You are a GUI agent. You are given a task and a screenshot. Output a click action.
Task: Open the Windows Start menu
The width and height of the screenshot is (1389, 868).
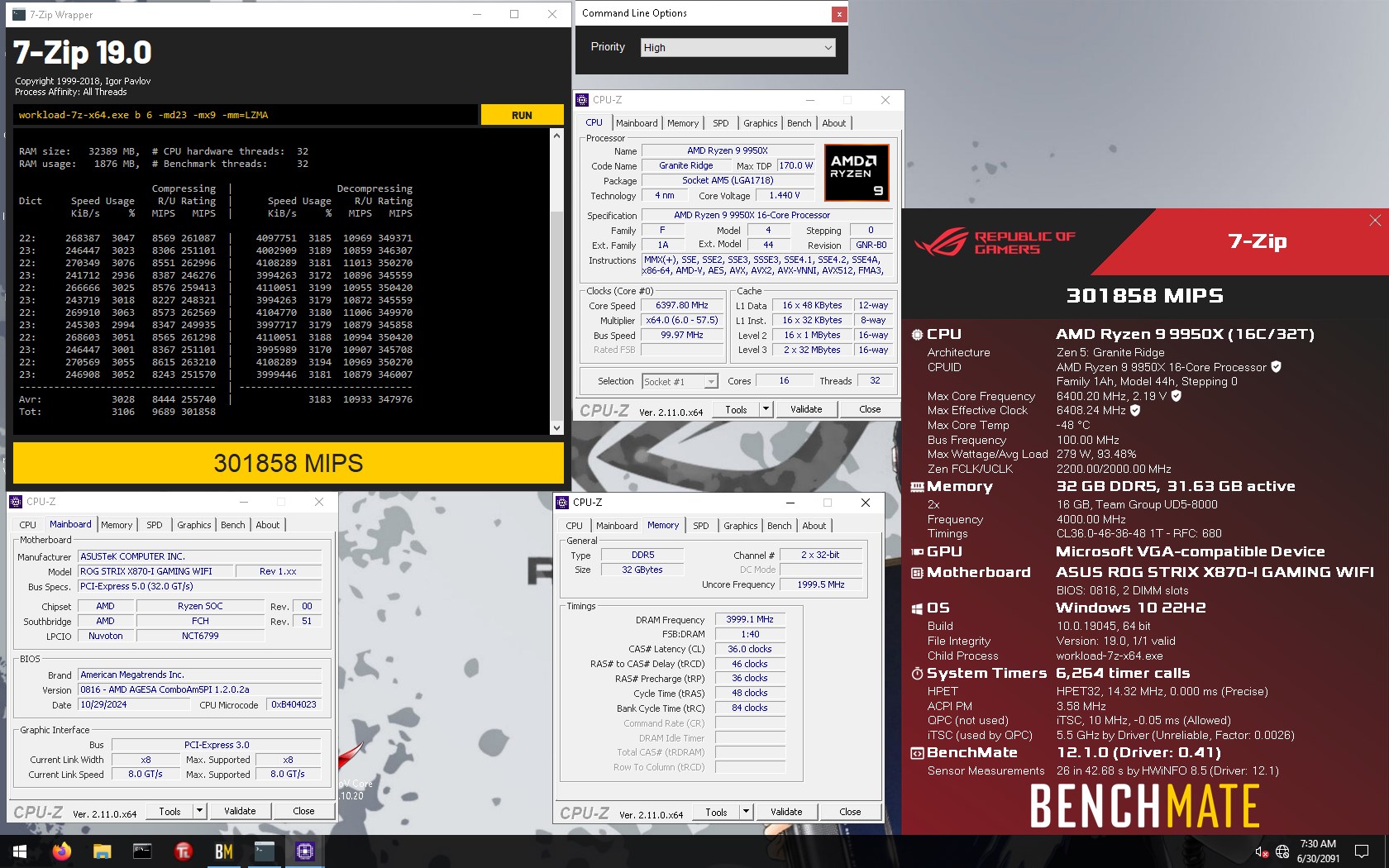[x=20, y=851]
